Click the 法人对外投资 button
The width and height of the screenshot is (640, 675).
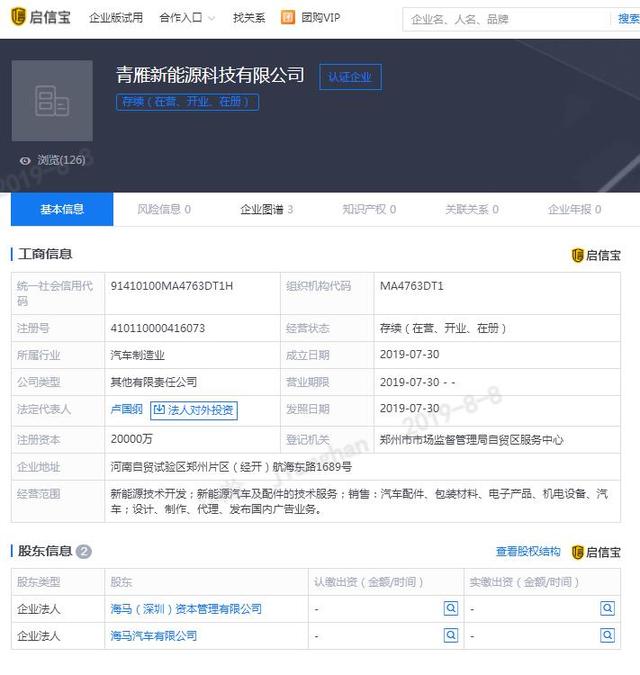(194, 410)
